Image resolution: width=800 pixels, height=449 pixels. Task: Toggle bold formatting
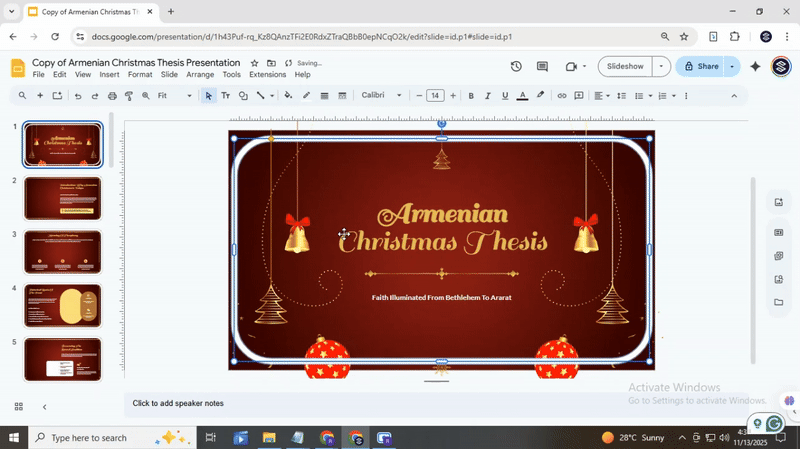[x=471, y=96]
